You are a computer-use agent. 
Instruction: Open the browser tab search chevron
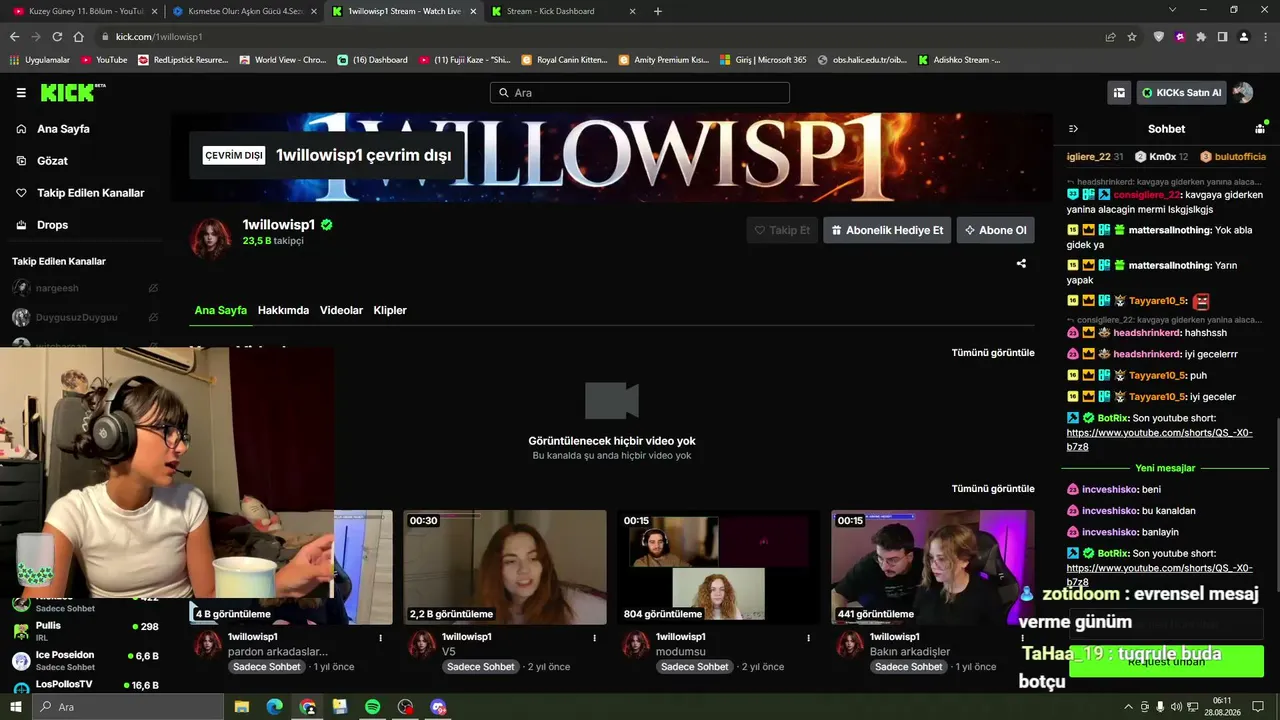[x=1172, y=10]
